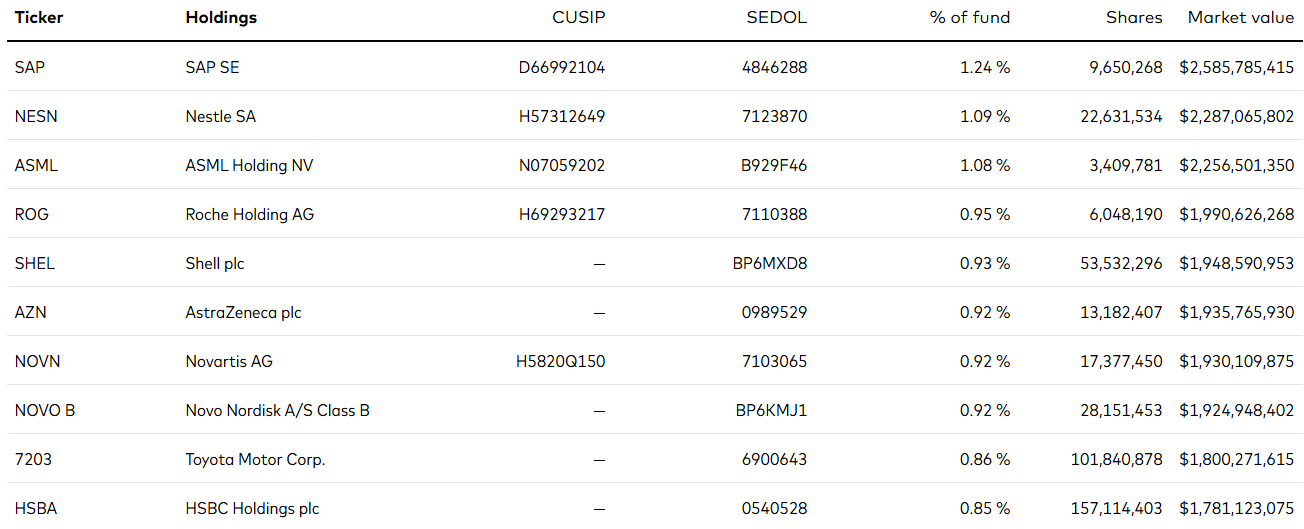Click Novartis AG holding name

click(229, 361)
